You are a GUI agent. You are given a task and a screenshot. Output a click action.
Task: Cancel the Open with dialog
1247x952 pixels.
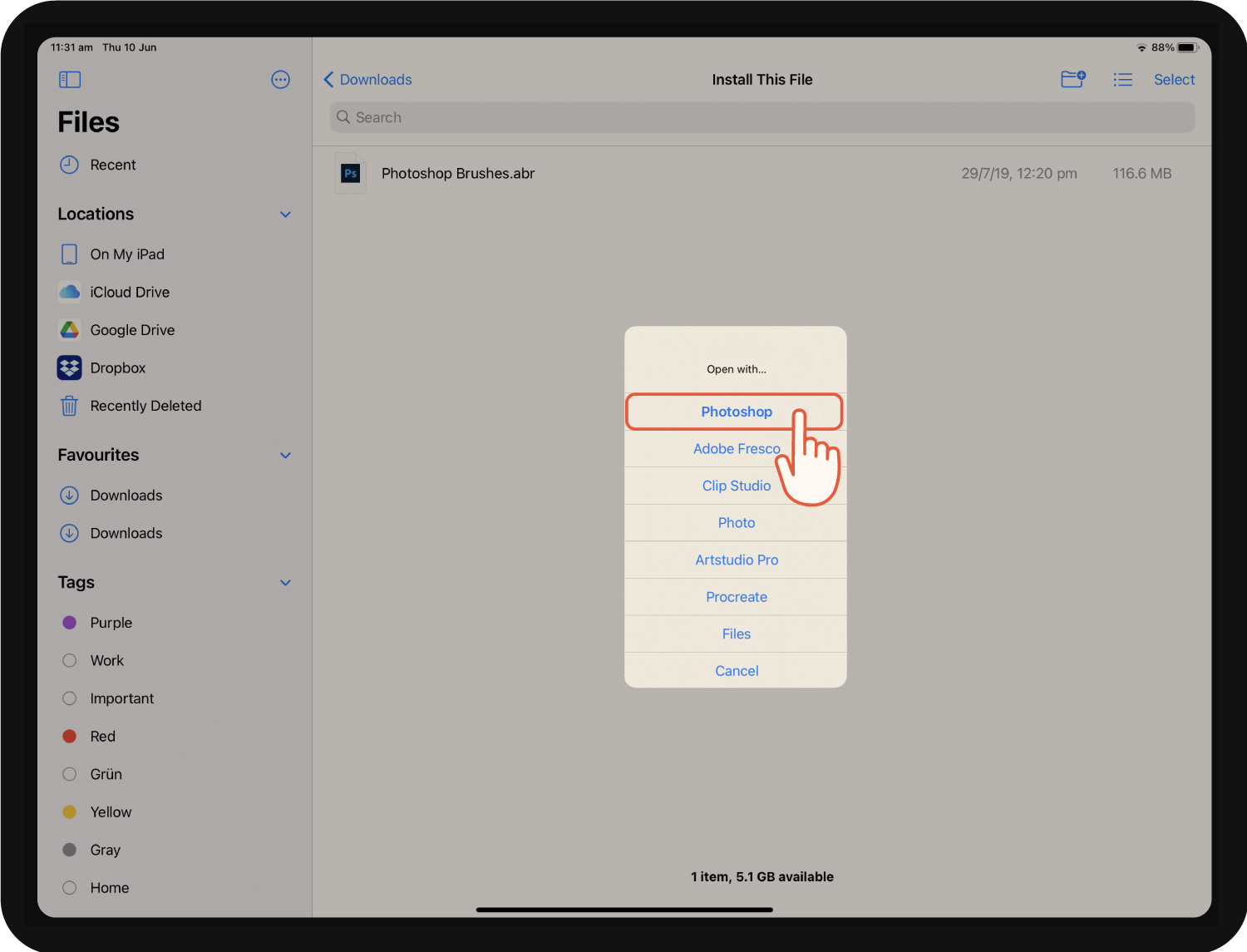point(736,671)
